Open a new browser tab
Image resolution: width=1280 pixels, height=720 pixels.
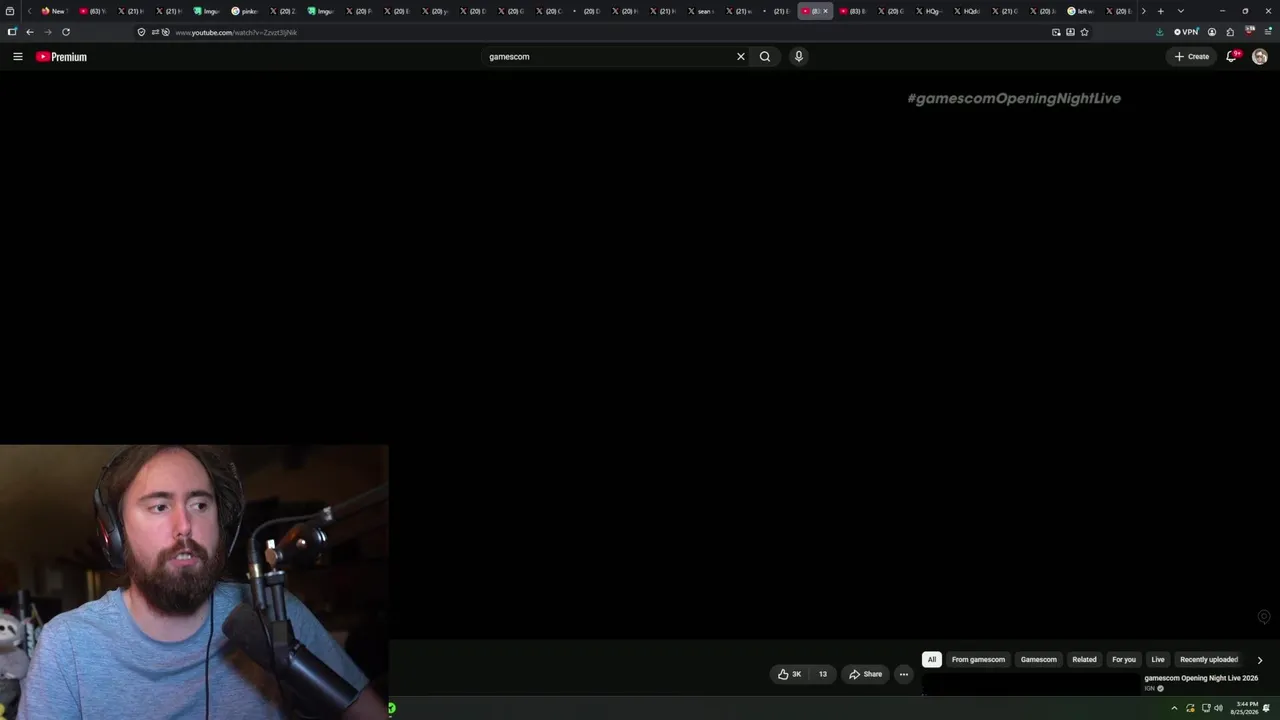[x=1160, y=11]
